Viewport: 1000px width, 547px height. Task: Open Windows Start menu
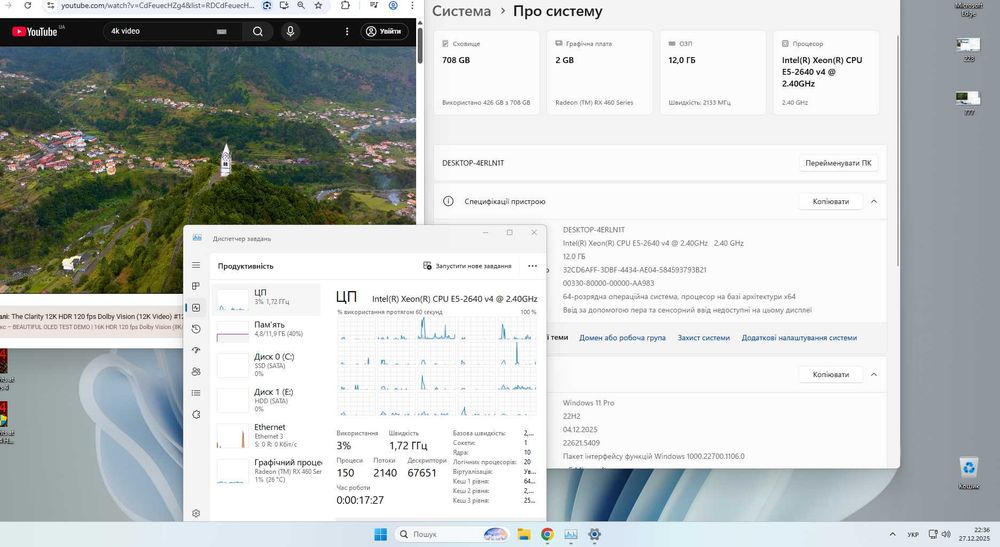tap(380, 534)
